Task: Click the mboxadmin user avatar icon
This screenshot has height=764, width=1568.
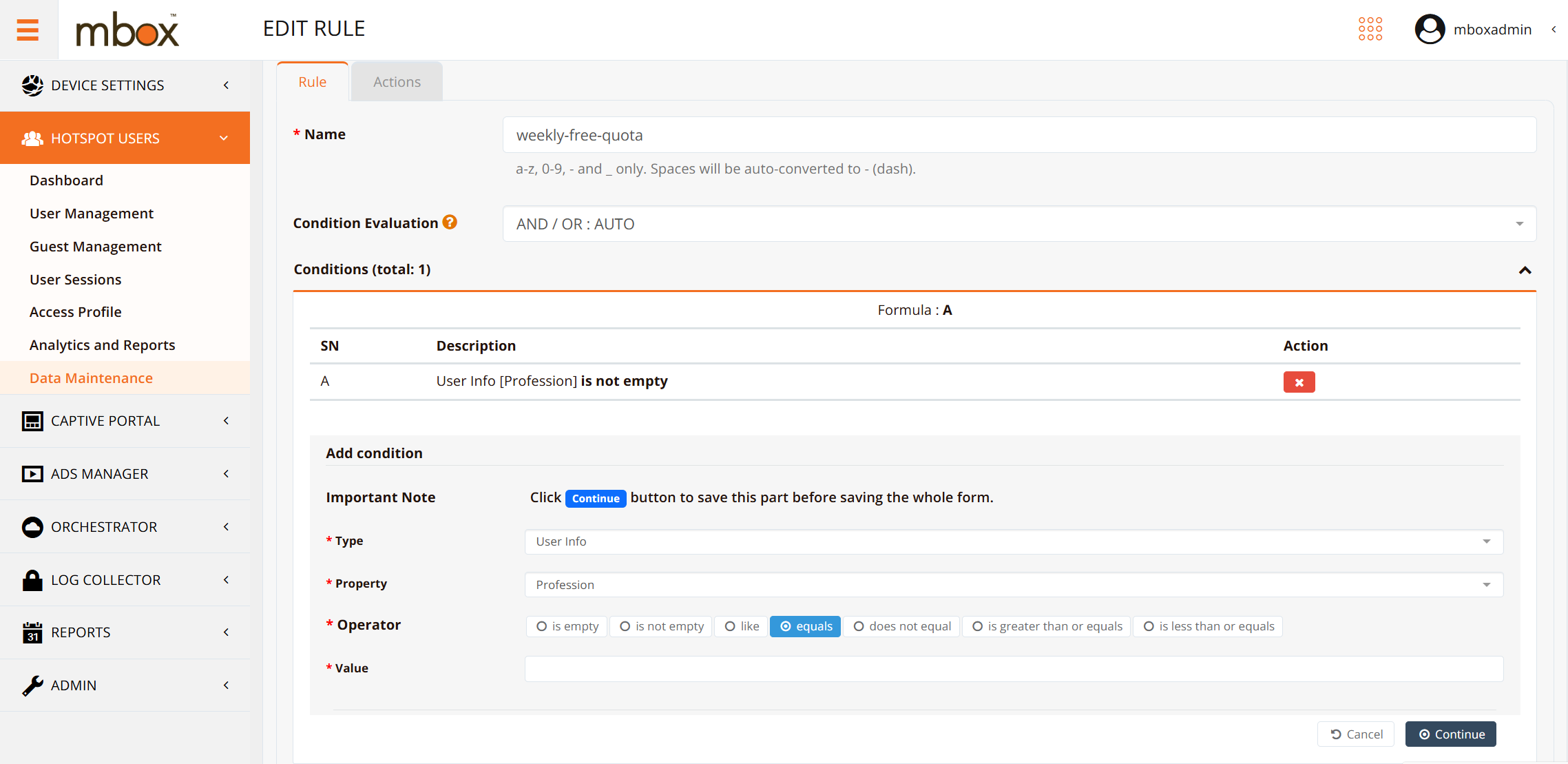Action: (1430, 29)
